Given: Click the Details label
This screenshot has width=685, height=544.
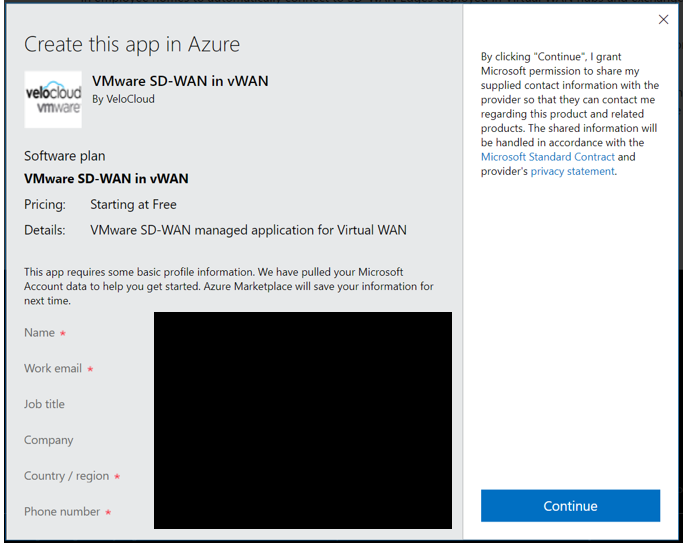Looking at the screenshot, I should [45, 230].
